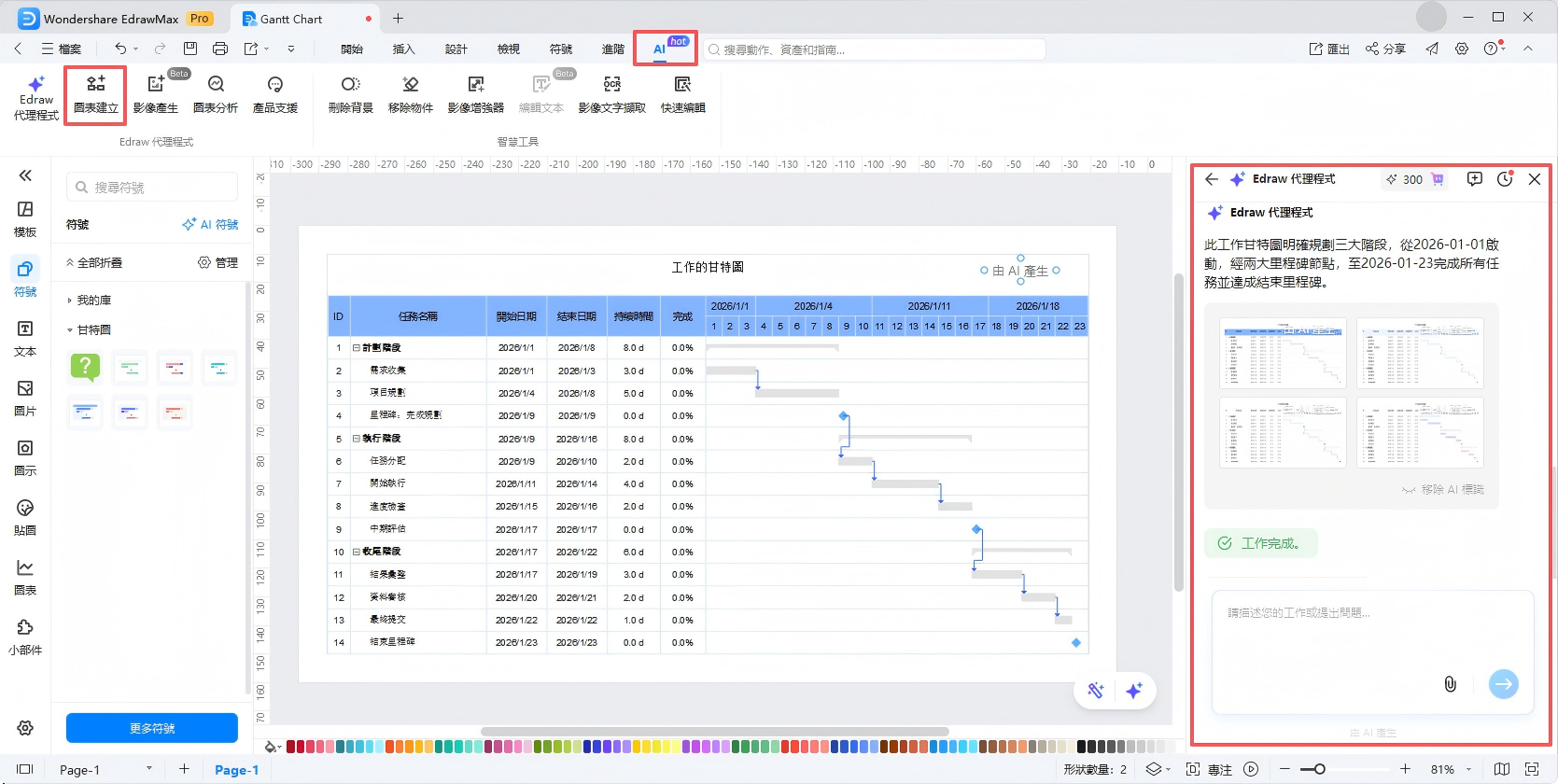Click the 搜尋符號 symbol search field

tap(152, 188)
